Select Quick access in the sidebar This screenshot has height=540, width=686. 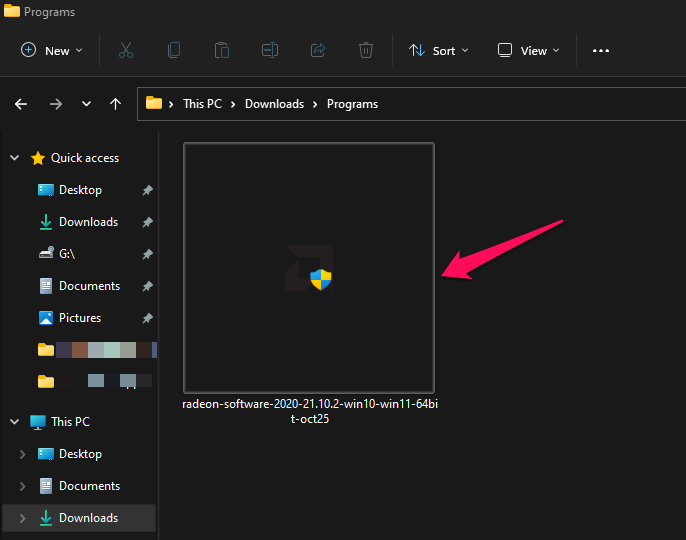pos(85,158)
